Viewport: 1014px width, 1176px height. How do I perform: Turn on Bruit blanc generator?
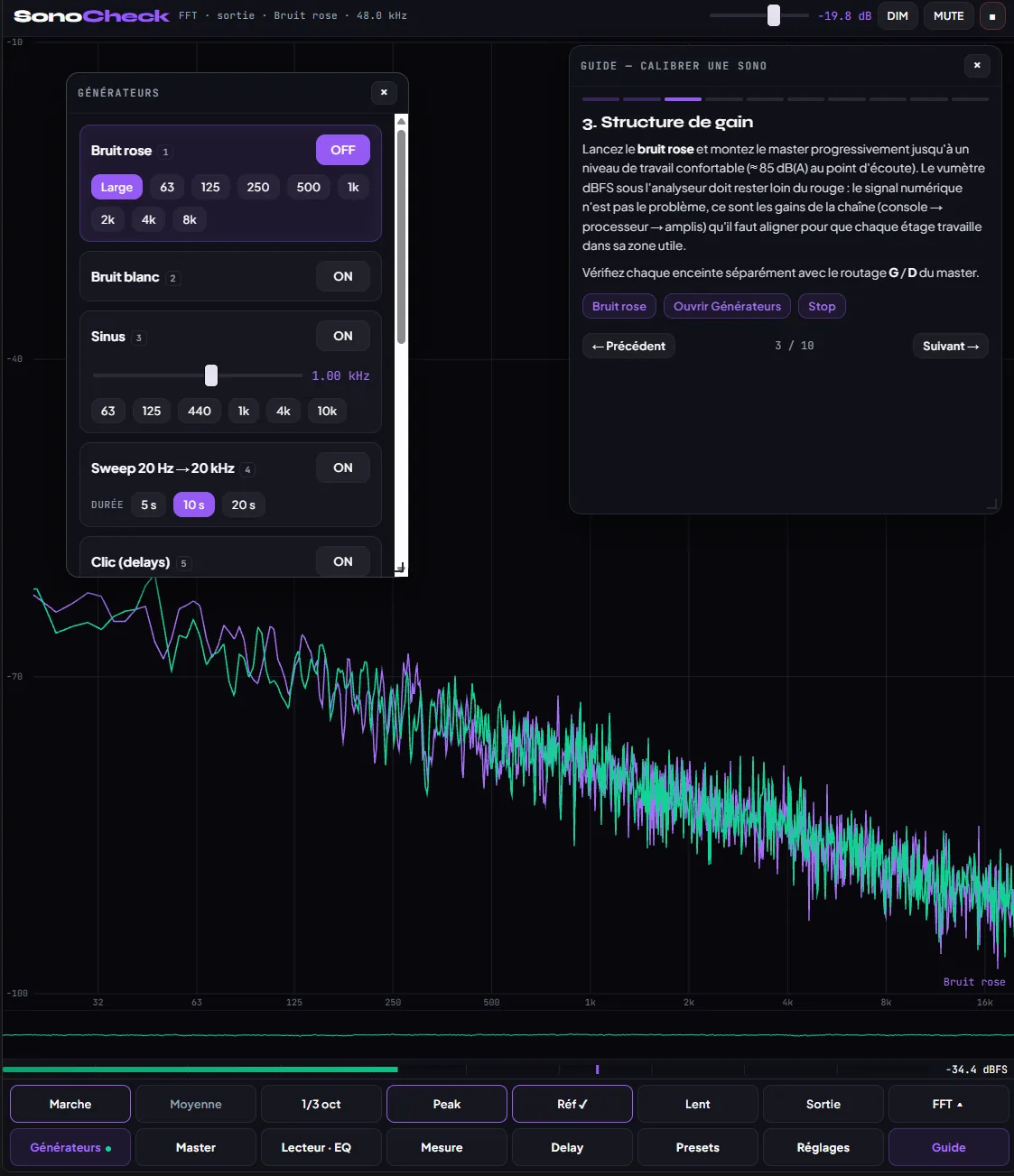point(343,276)
